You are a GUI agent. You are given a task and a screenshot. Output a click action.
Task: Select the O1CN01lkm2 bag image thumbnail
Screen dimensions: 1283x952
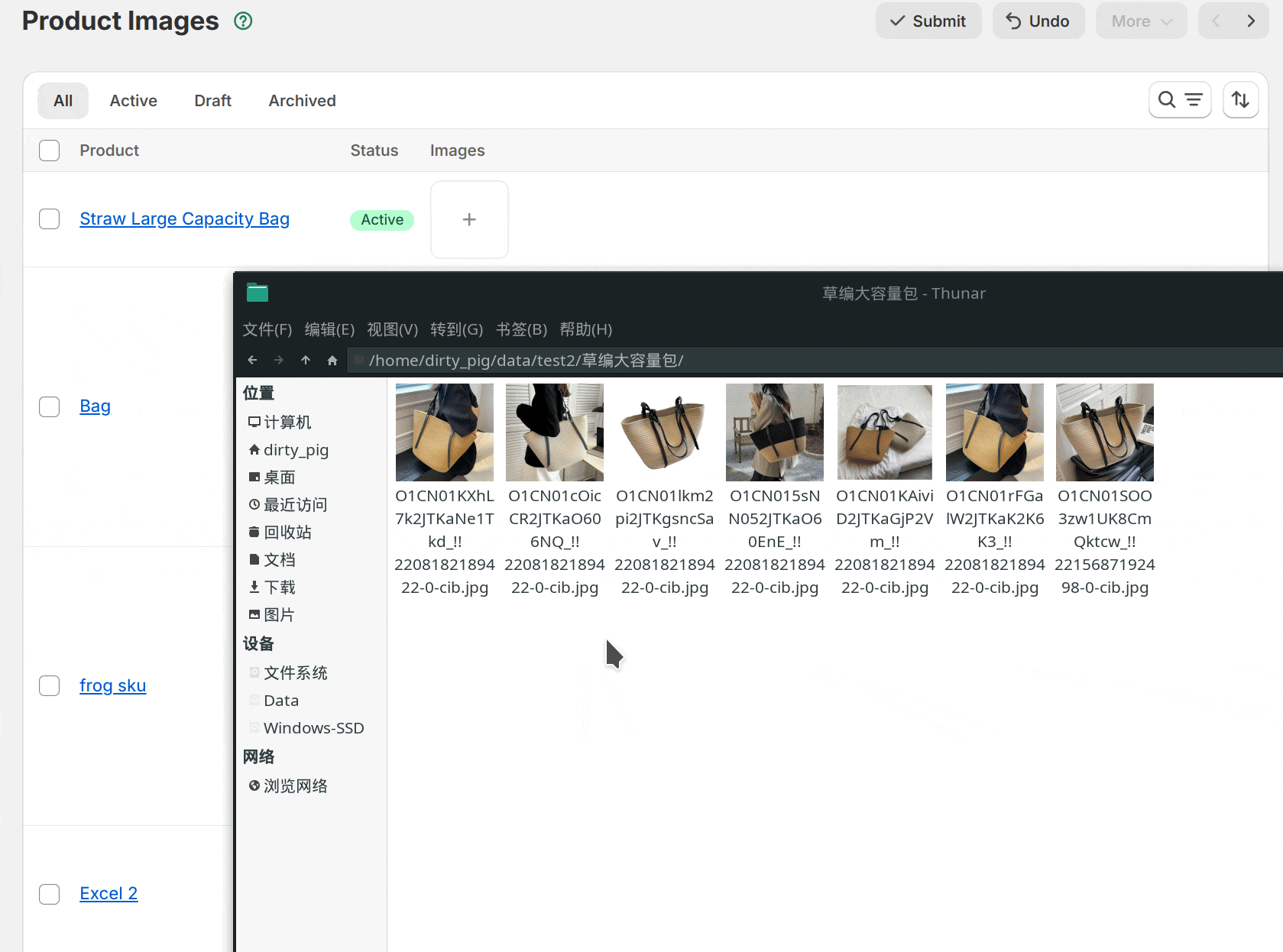(x=664, y=433)
